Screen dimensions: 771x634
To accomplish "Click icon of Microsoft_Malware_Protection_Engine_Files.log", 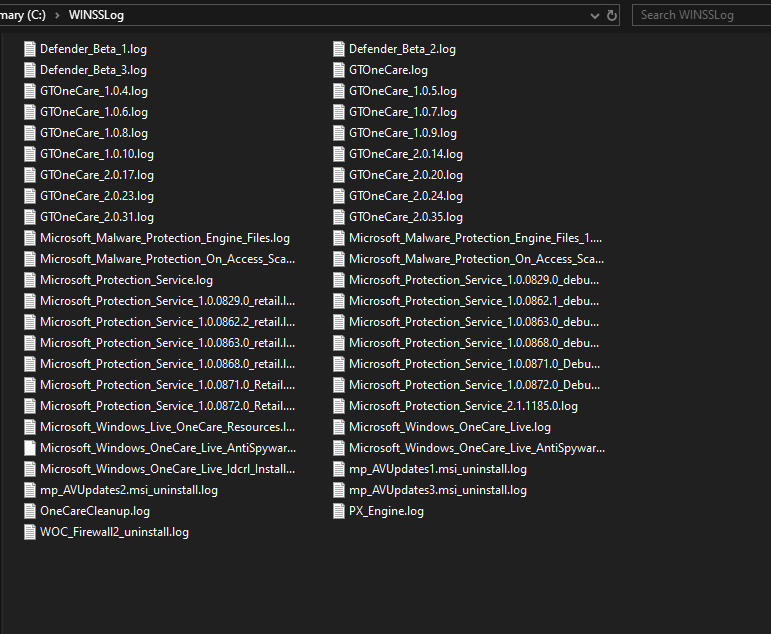I will coord(30,238).
